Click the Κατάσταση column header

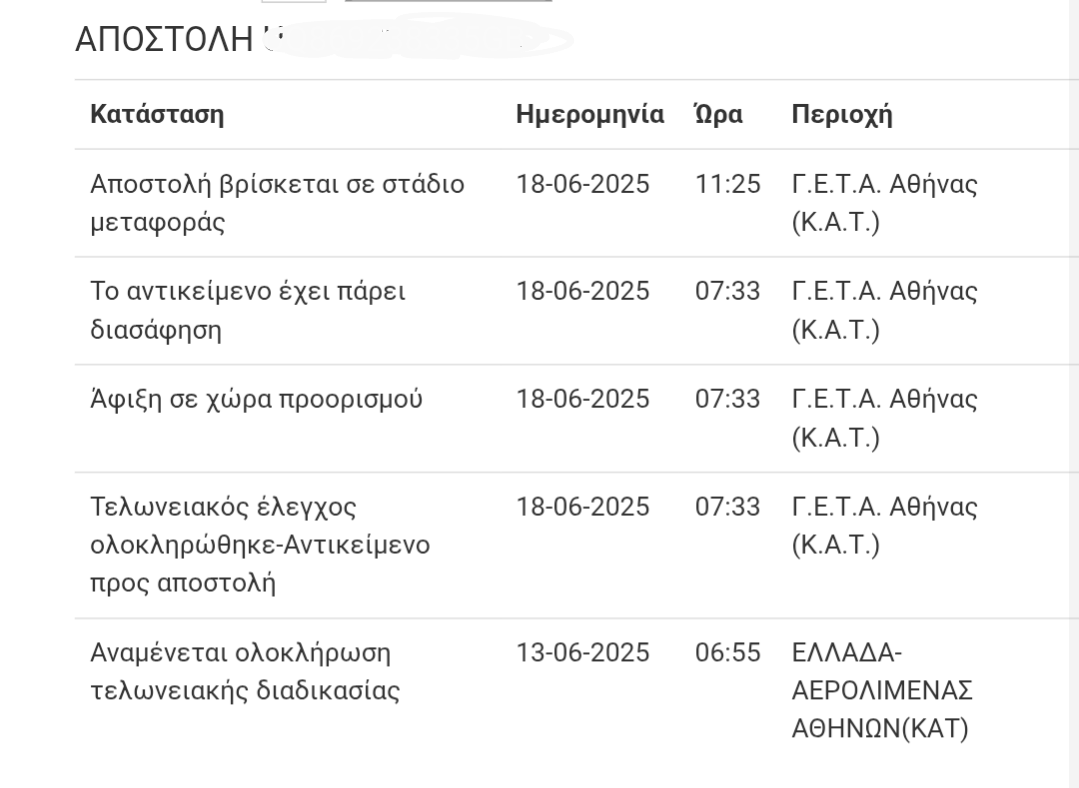pyautogui.click(x=157, y=114)
